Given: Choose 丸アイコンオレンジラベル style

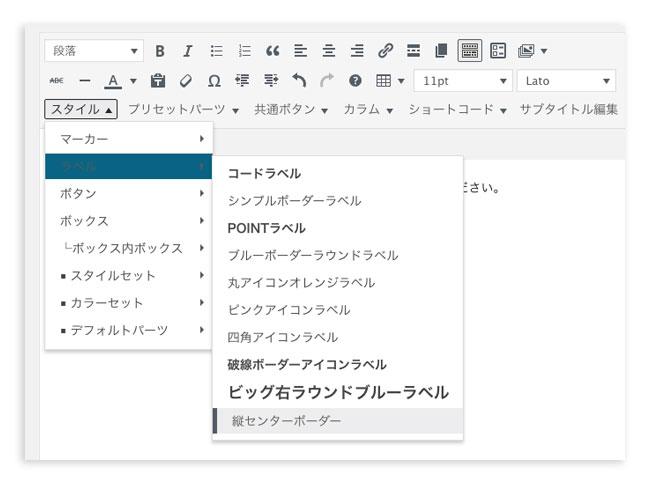Looking at the screenshot, I should coord(338,283).
